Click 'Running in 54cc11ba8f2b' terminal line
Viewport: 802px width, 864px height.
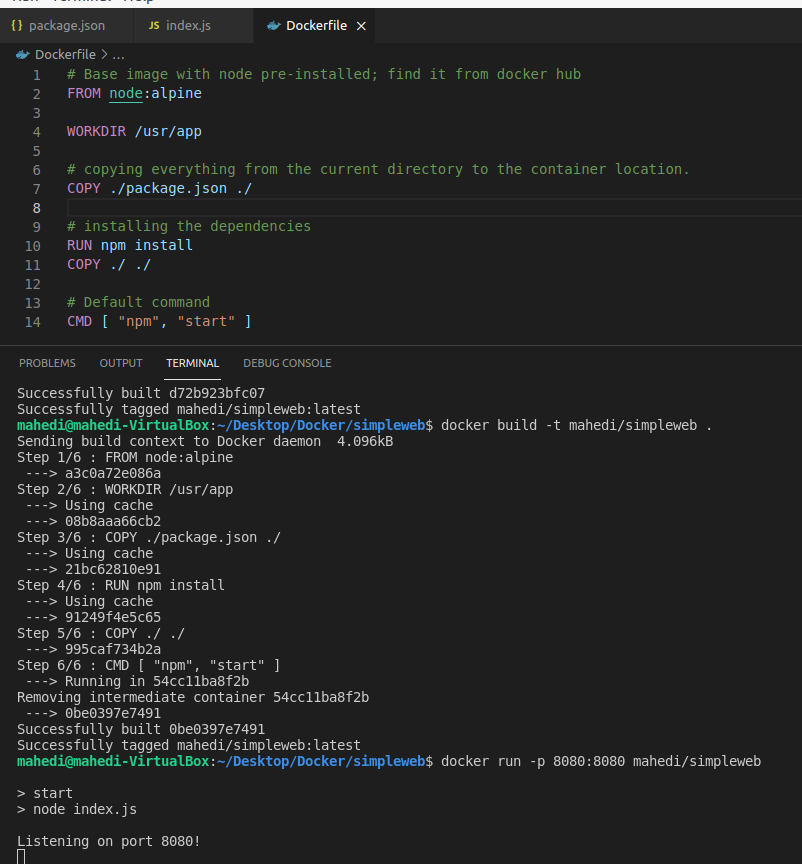click(x=157, y=682)
